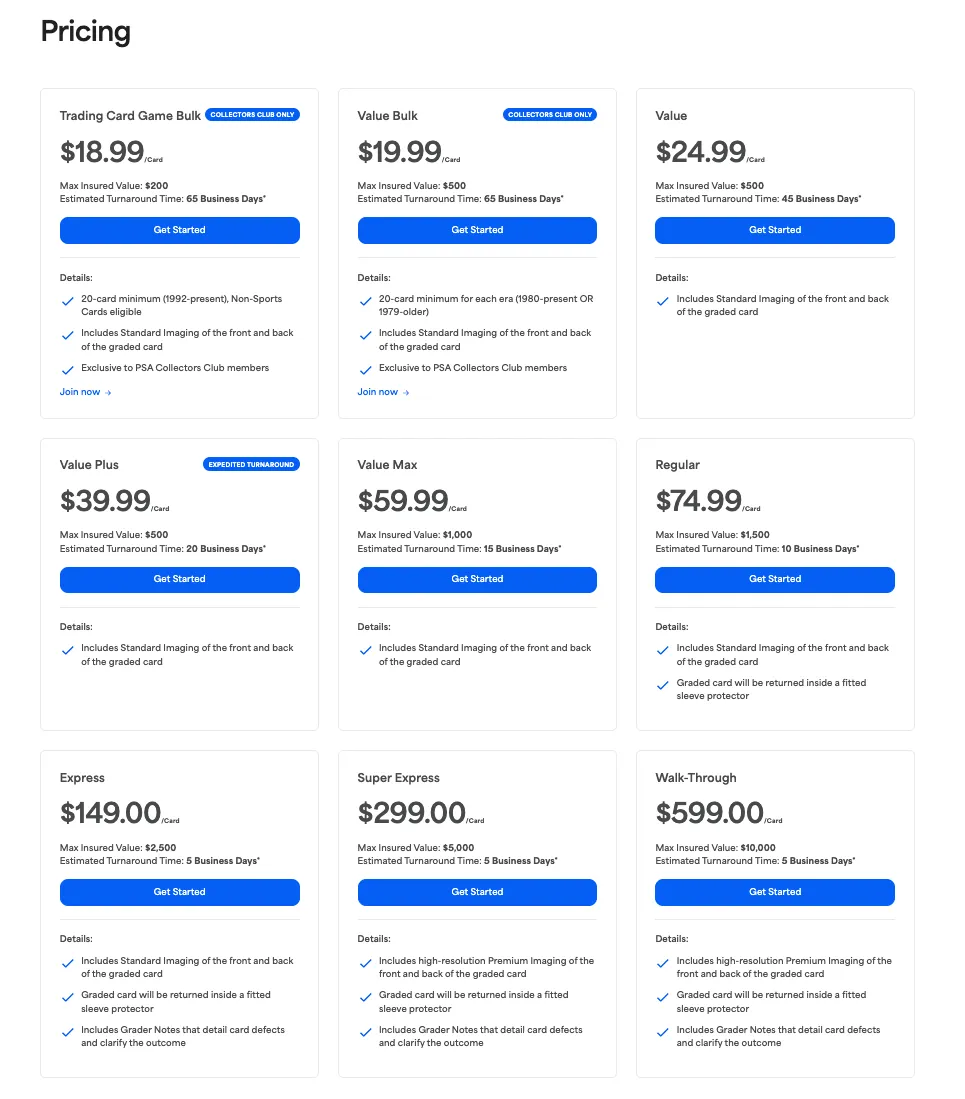Viewport: 965px width, 1099px height.
Task: Click checkmark next to Super Express Premium Imaging
Action: tap(365, 963)
